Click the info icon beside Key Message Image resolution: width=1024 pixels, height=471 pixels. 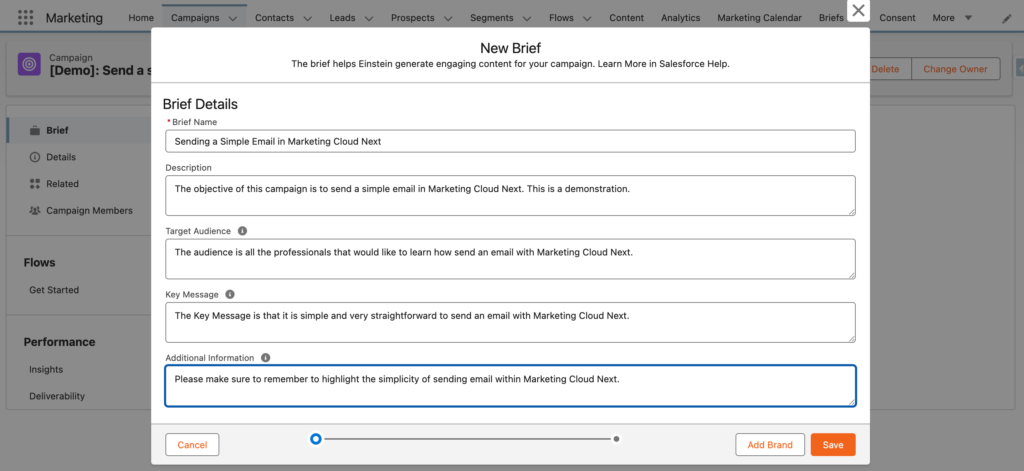click(x=230, y=295)
